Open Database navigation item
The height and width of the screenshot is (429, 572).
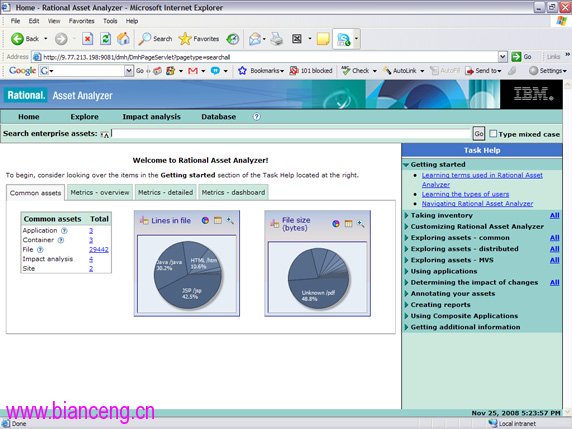(x=219, y=117)
